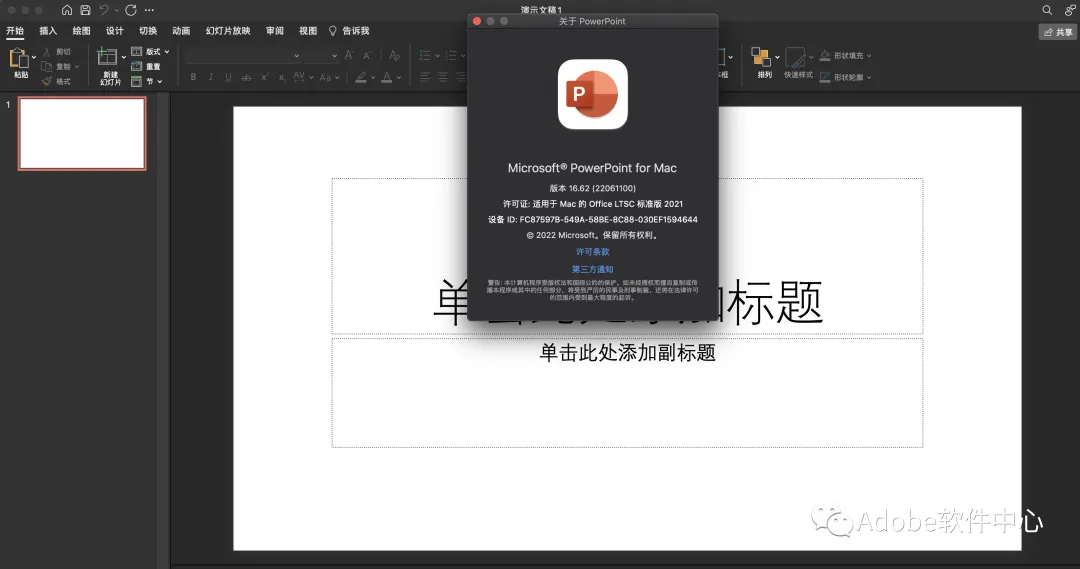
Task: Click the New Slide (新建幻灯片) icon
Action: coord(107,57)
